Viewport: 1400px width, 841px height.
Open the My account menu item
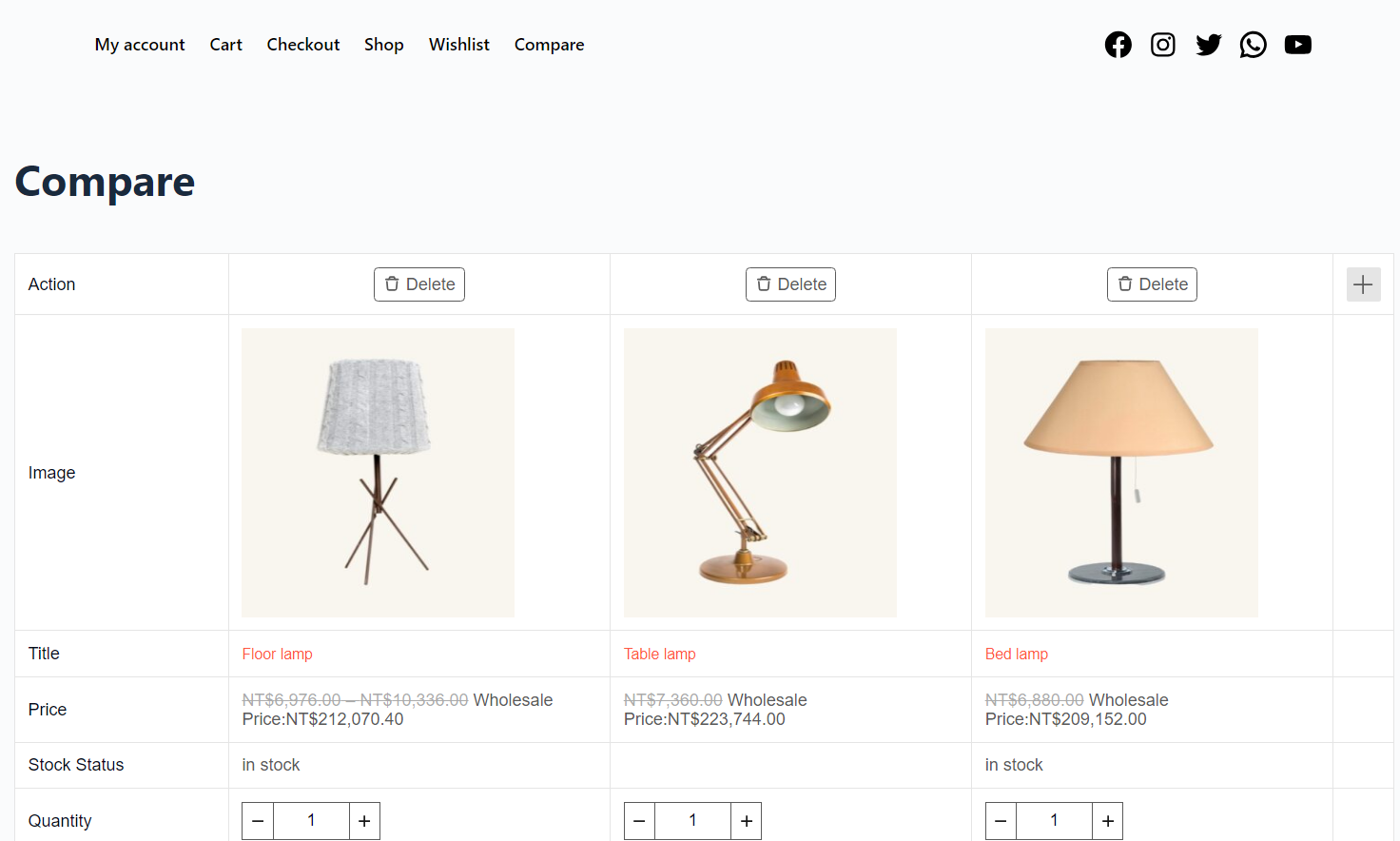[x=139, y=45]
